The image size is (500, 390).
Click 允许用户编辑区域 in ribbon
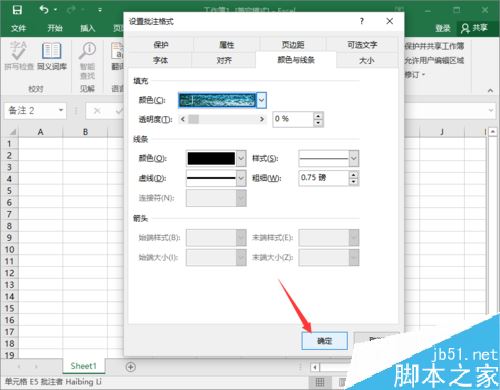click(434, 61)
